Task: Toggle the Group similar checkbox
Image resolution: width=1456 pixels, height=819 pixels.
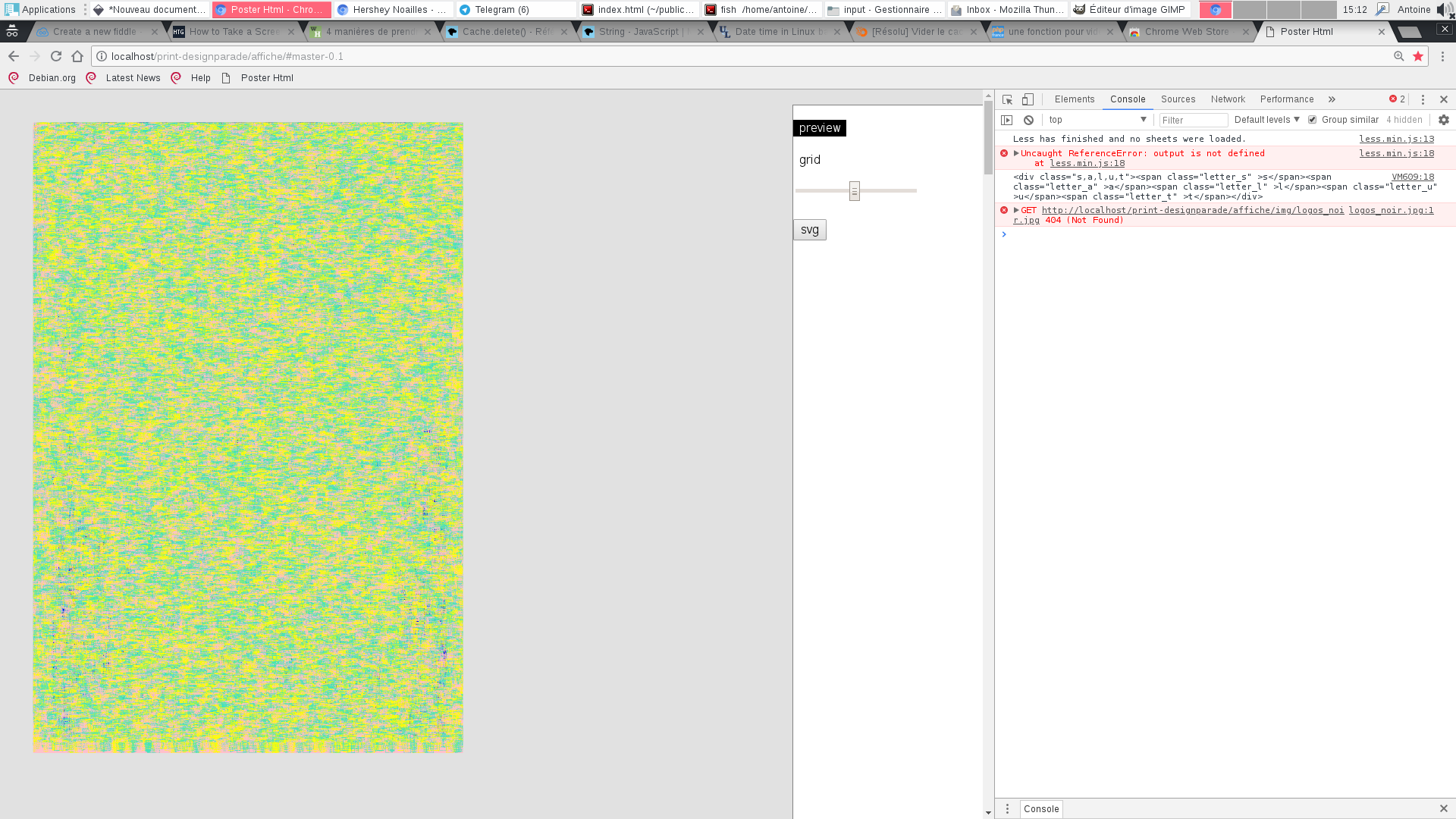Action: coord(1313,120)
